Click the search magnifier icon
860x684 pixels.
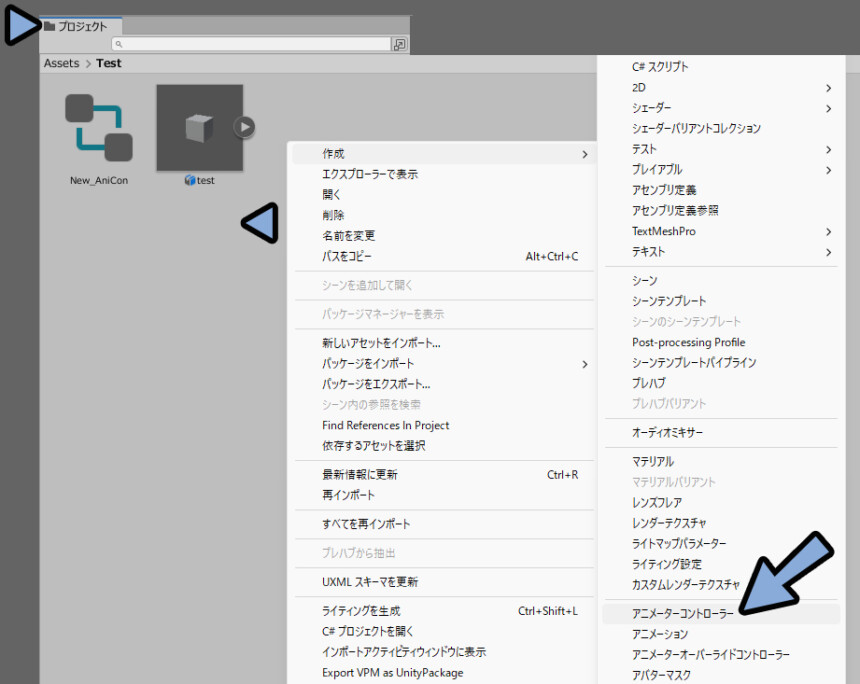point(119,44)
